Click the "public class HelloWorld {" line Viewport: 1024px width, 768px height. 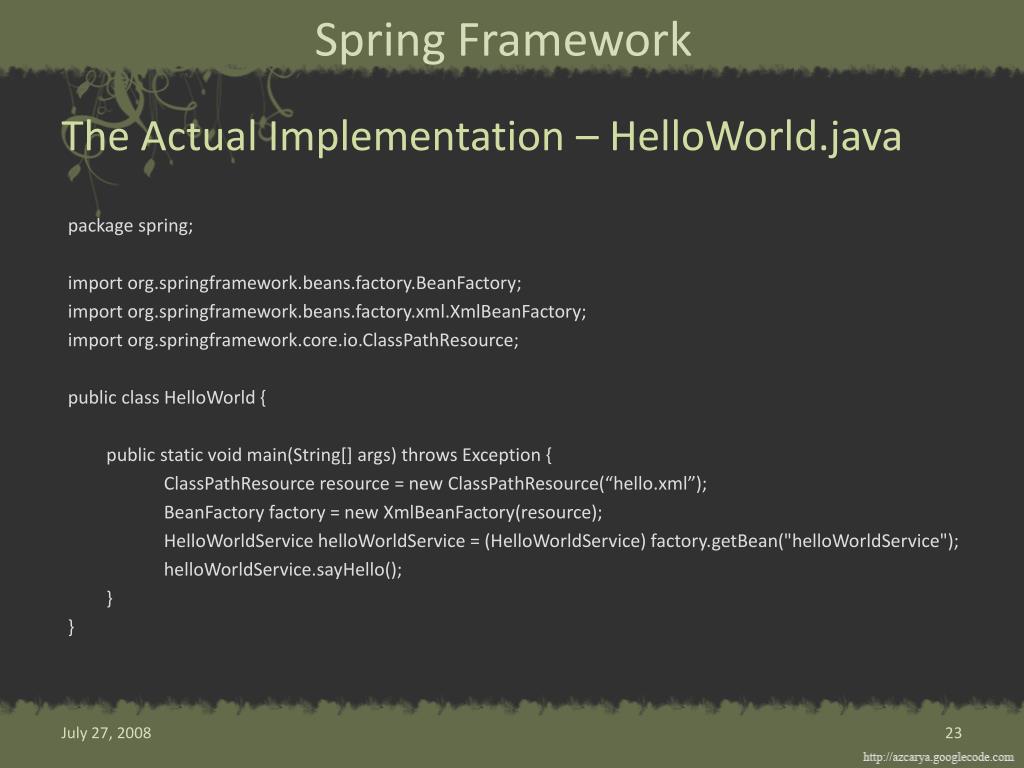click(x=167, y=397)
